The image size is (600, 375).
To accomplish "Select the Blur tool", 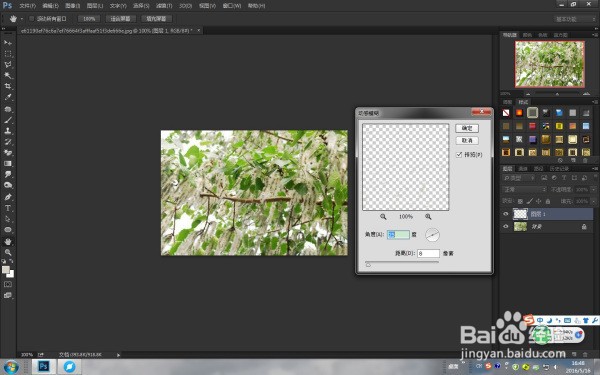I will (x=8, y=174).
